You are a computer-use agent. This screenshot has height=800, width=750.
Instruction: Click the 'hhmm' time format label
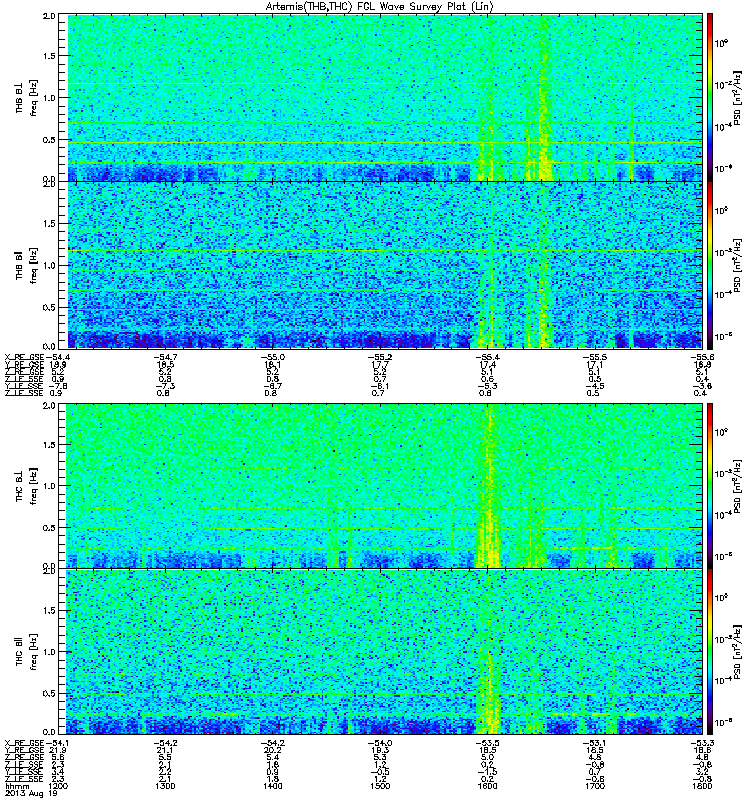click(x=17, y=786)
